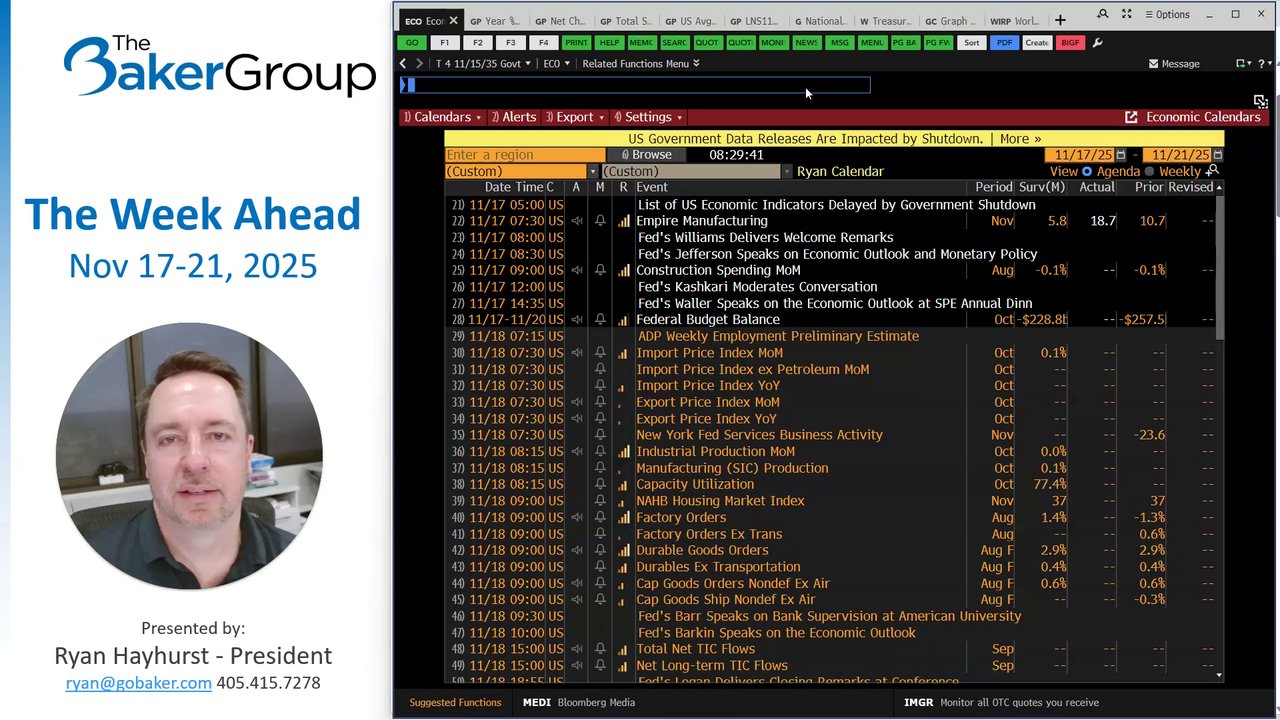Click the ryan@gobaker.com email link
The height and width of the screenshot is (720, 1280).
(x=138, y=683)
